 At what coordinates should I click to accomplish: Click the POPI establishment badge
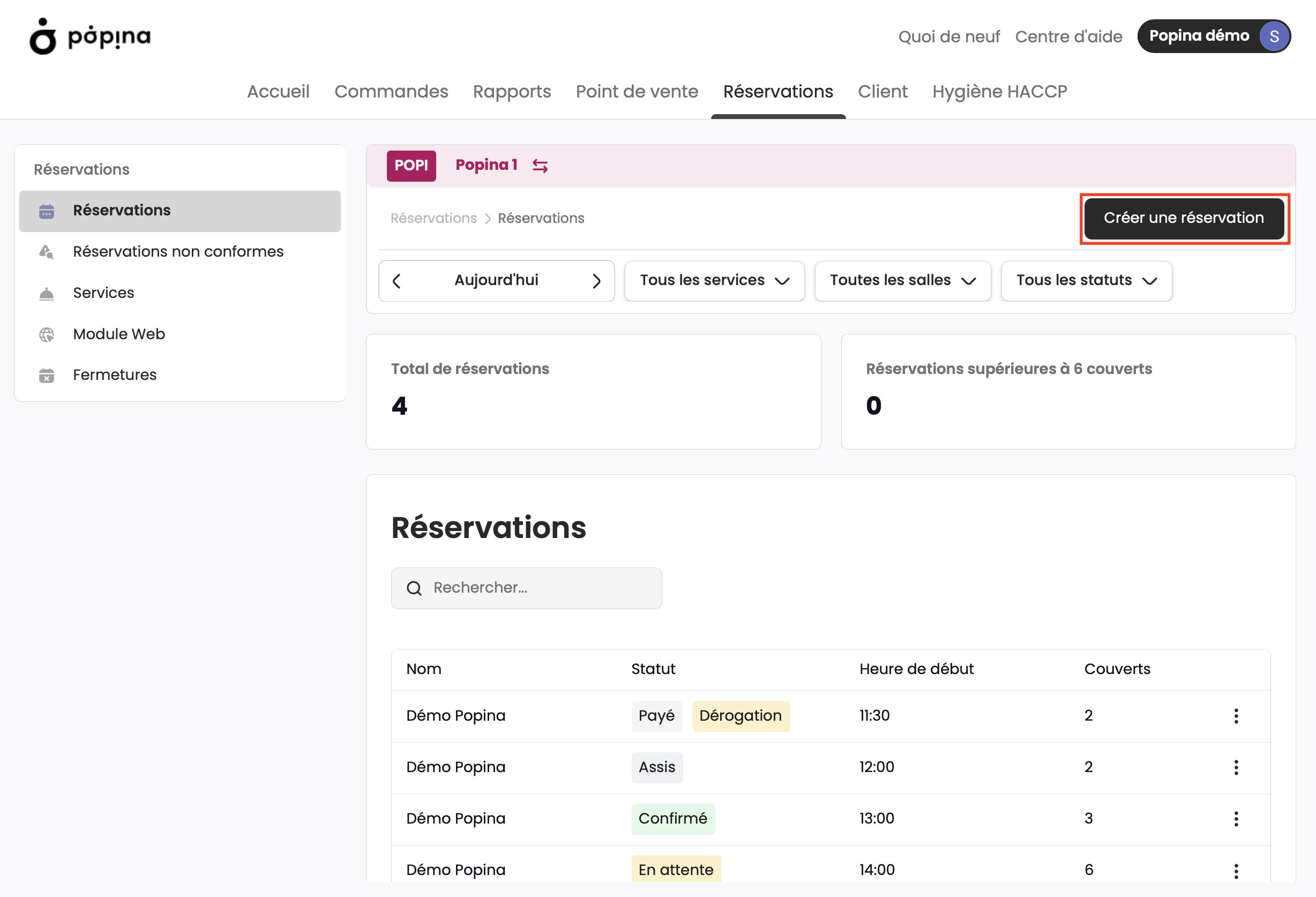click(x=411, y=166)
